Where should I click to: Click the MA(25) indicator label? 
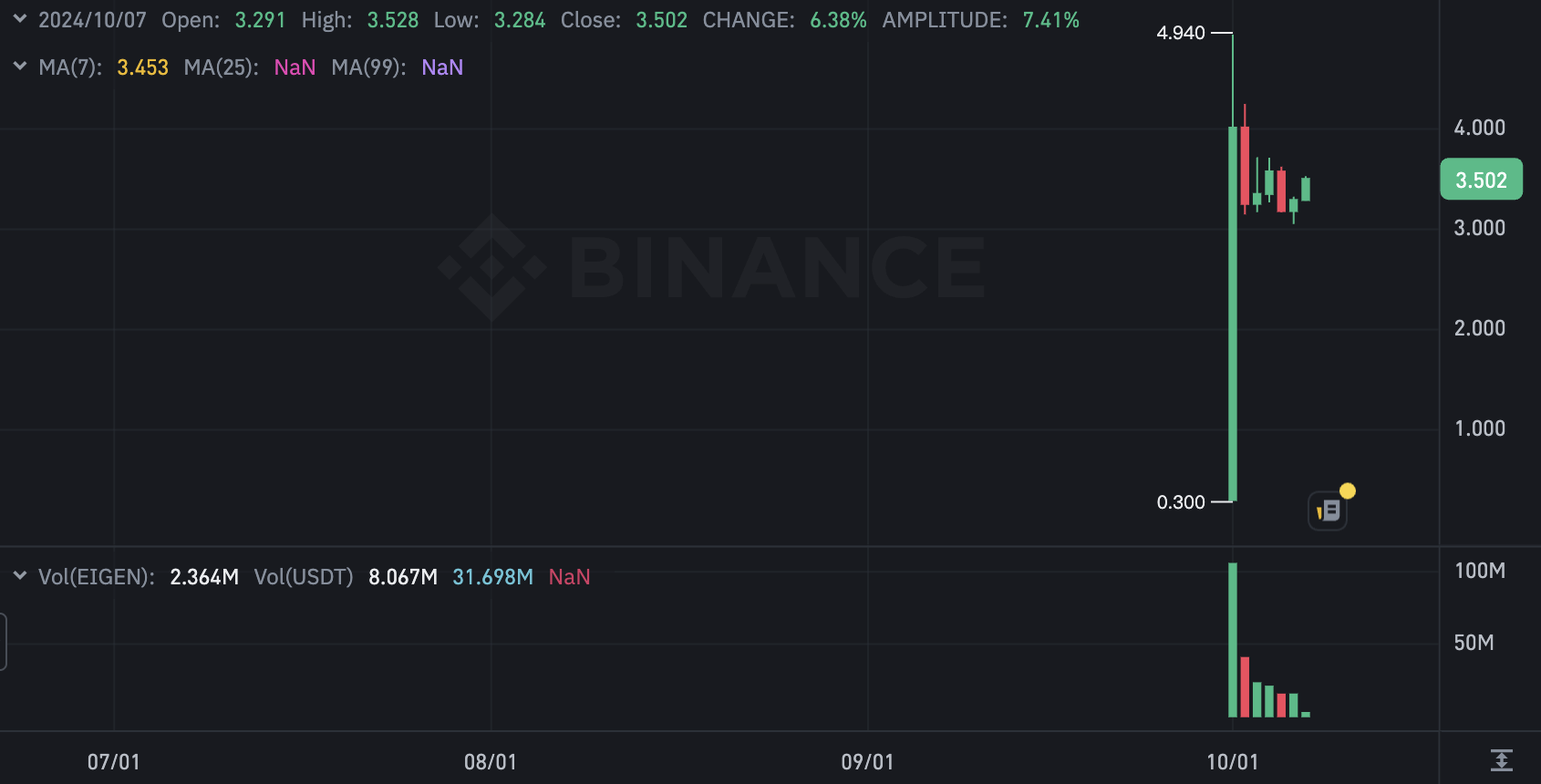pos(221,67)
